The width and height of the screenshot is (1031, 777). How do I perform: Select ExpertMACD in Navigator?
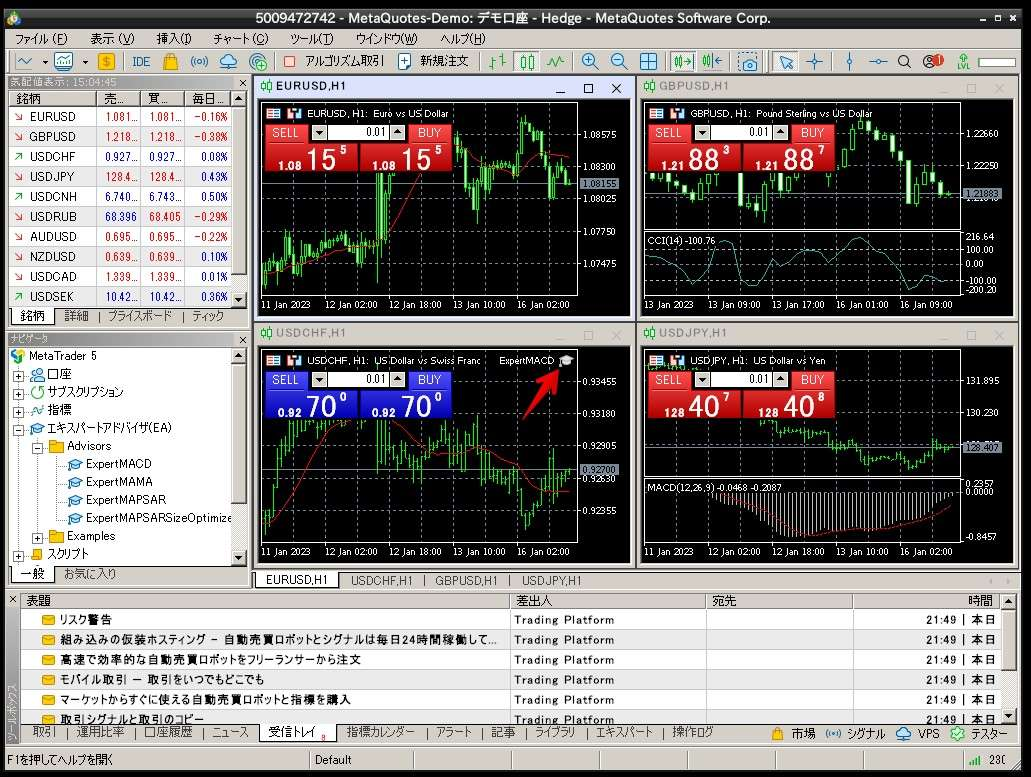pos(118,464)
